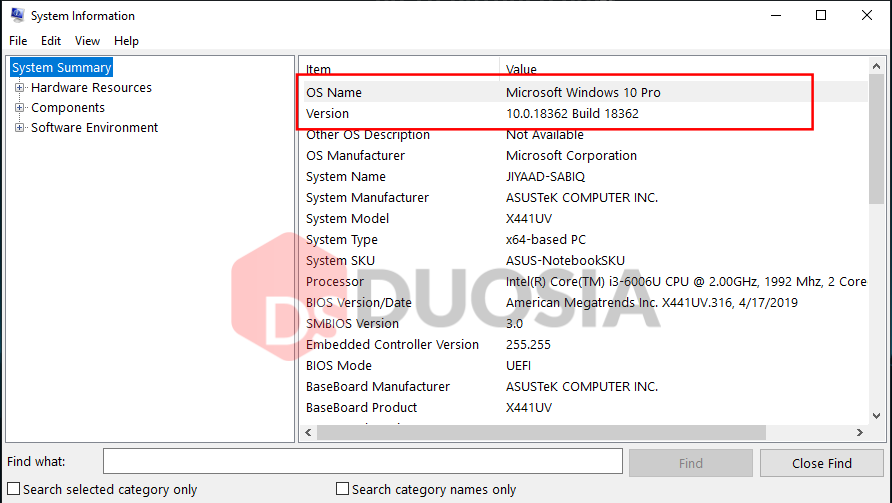
Task: Select the Version row
Action: click(x=584, y=113)
